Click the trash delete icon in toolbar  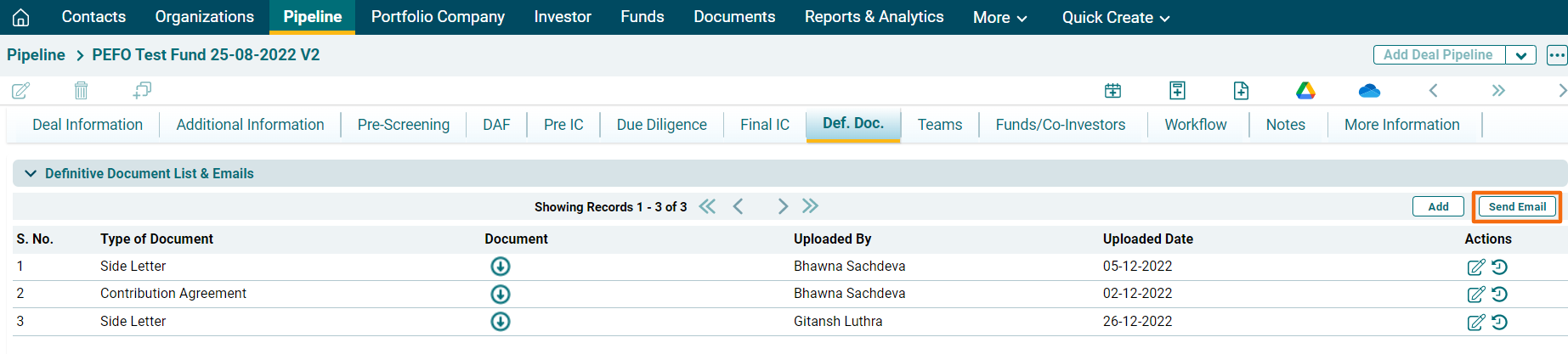tap(81, 91)
